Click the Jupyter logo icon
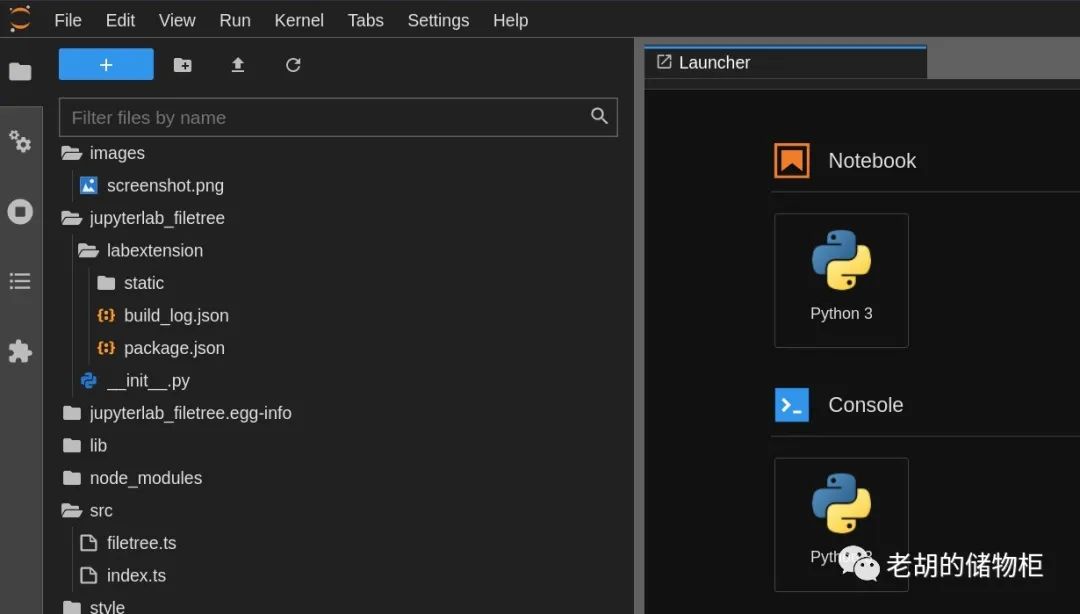 pos(20,19)
